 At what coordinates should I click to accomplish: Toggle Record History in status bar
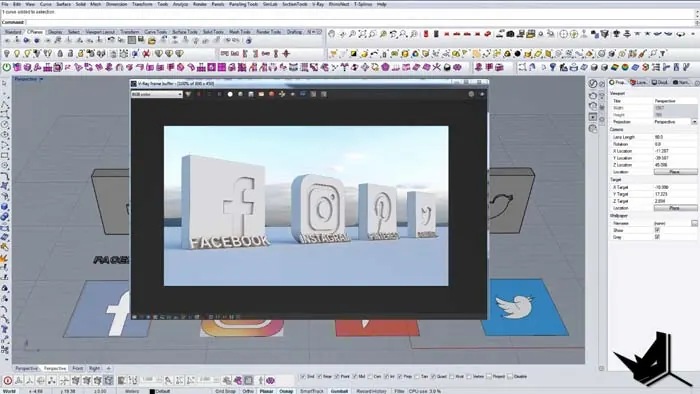[371, 391]
